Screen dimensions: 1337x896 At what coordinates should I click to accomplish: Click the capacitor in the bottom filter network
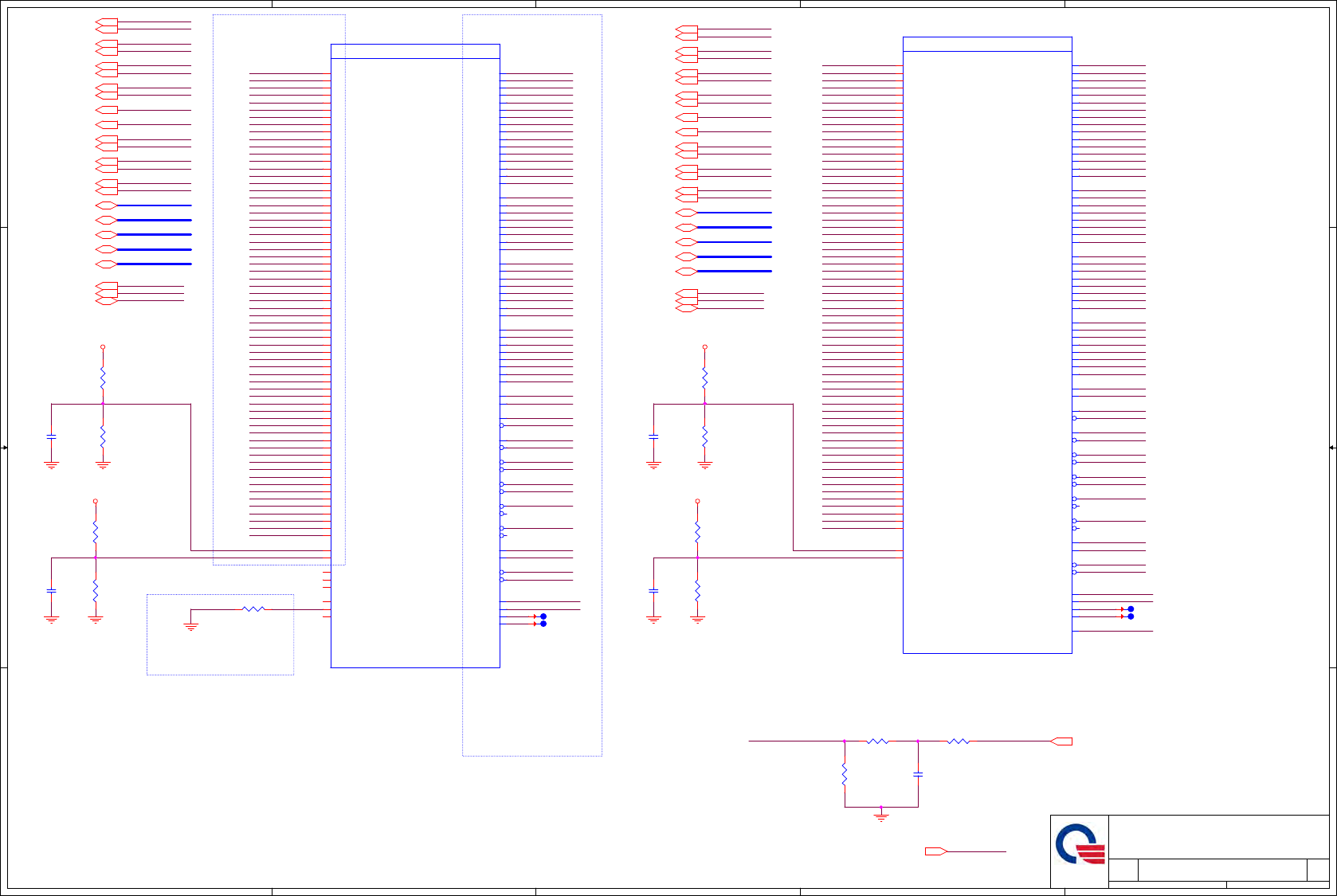pyautogui.click(x=918, y=774)
